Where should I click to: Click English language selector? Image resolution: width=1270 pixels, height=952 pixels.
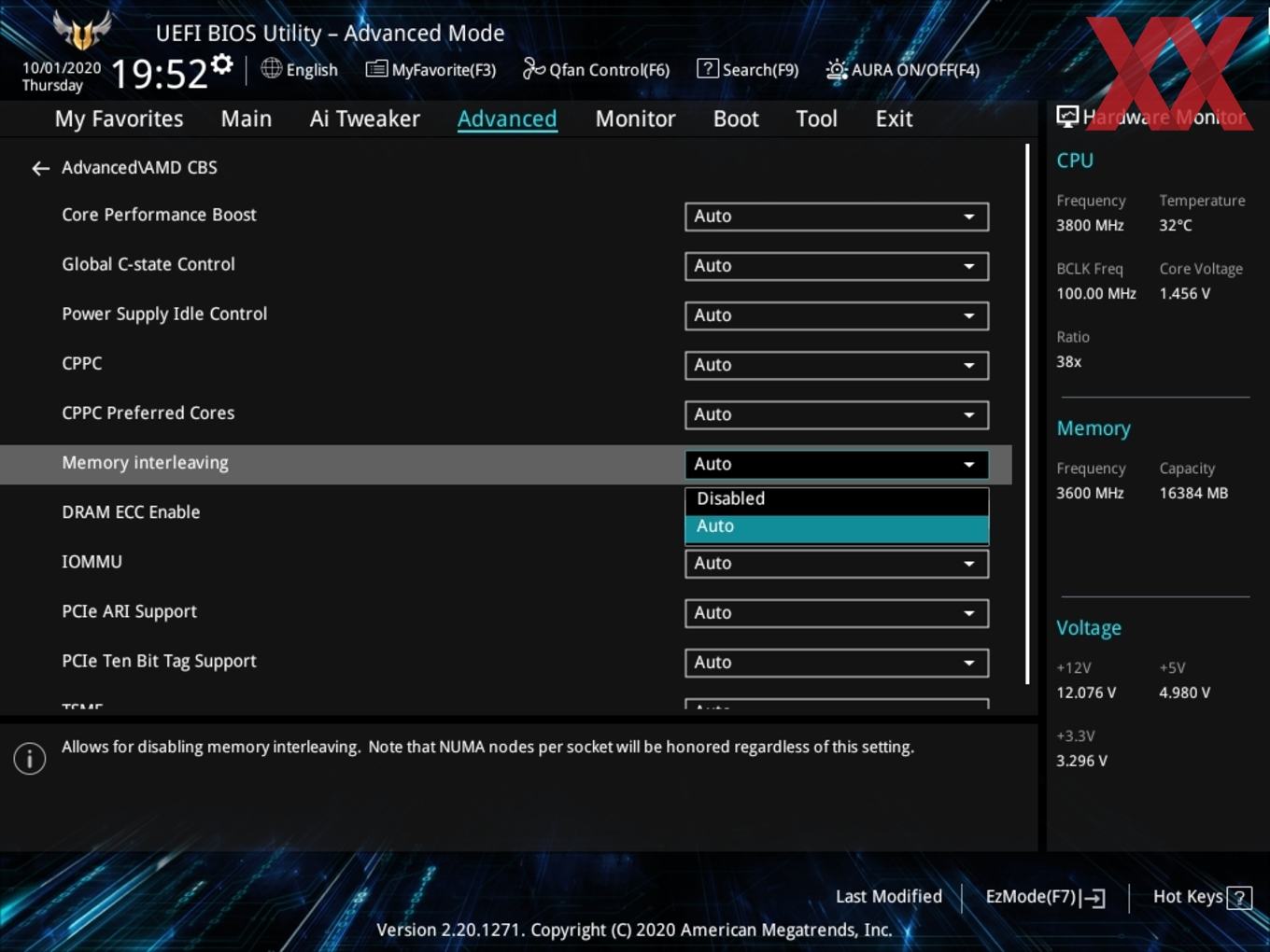(x=312, y=70)
